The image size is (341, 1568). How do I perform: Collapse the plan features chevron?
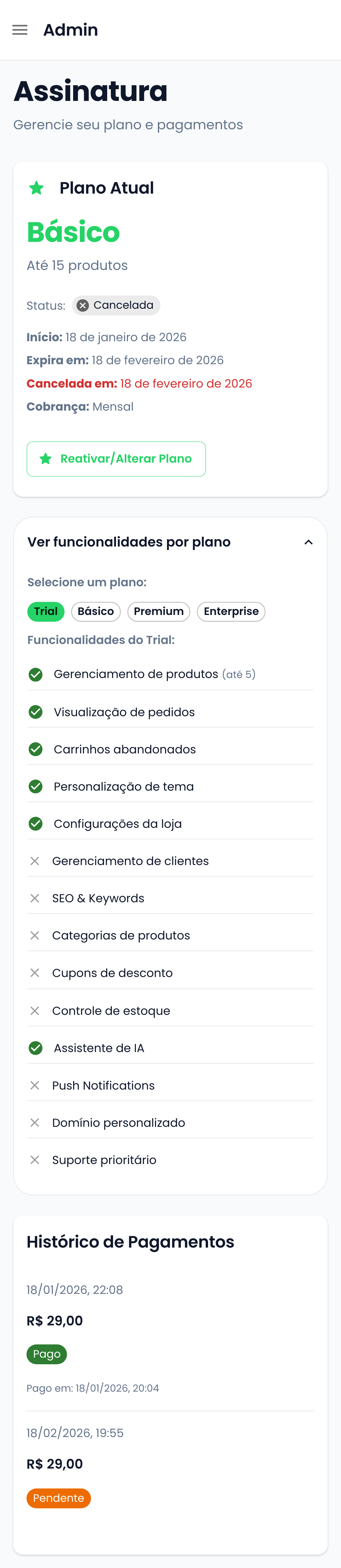[308, 542]
